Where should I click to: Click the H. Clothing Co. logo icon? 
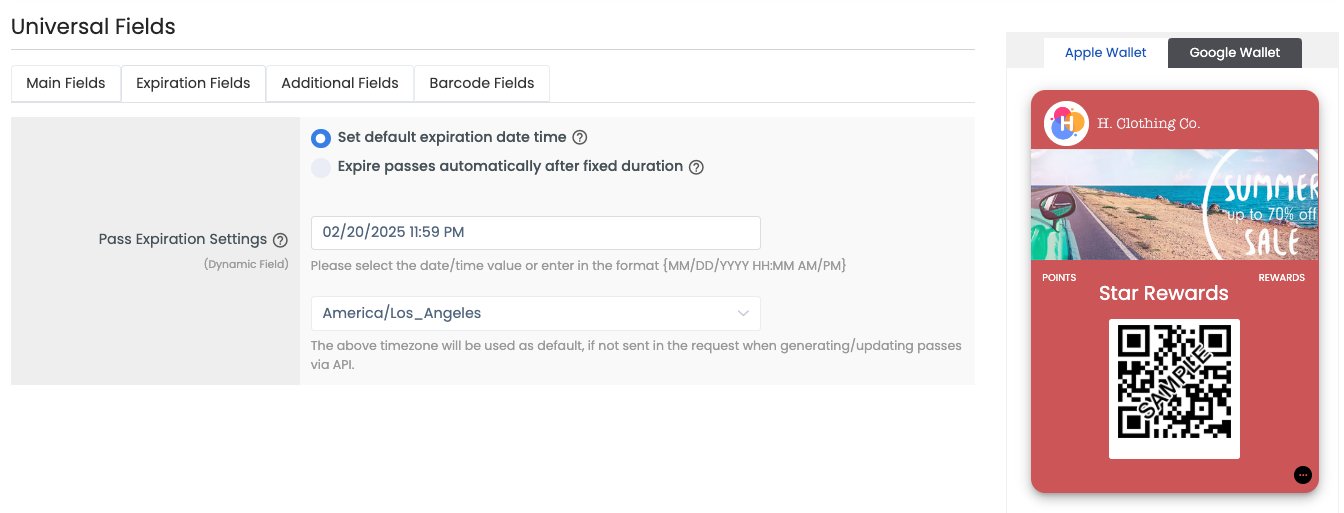(x=1066, y=123)
